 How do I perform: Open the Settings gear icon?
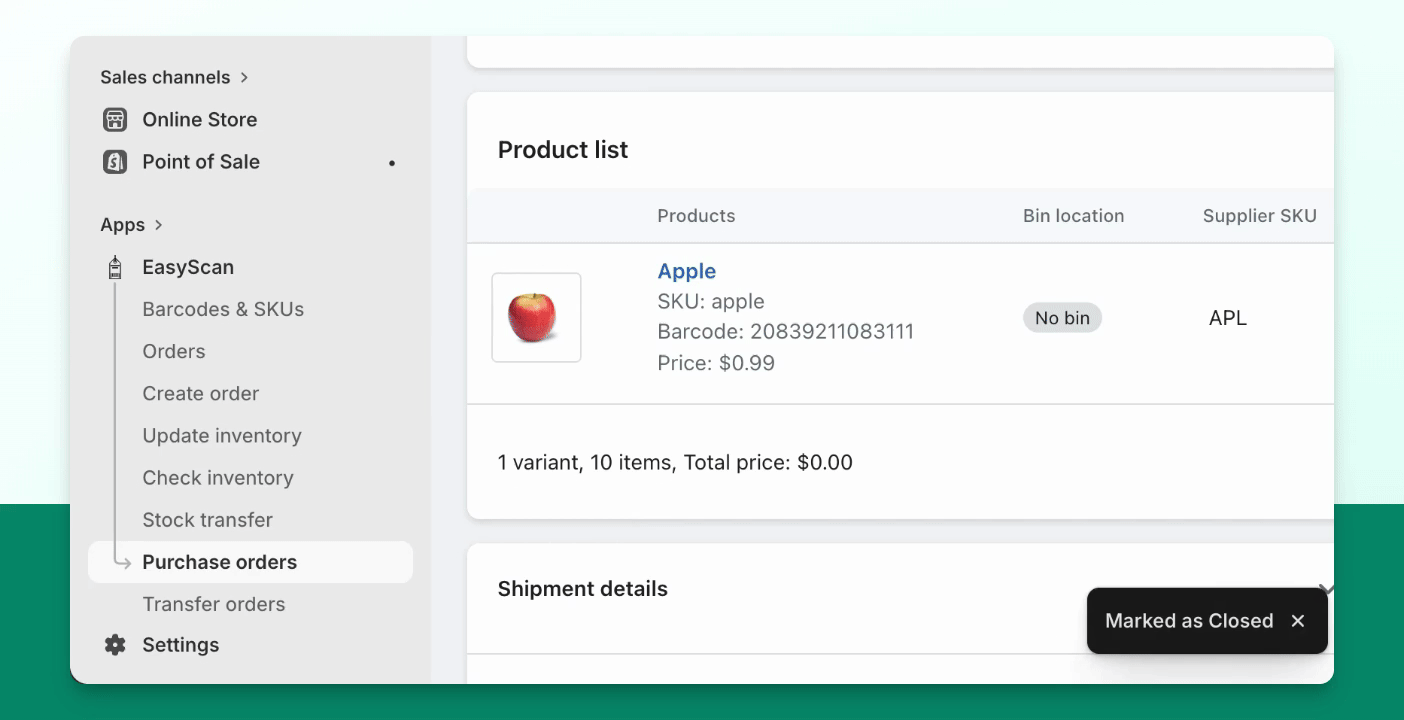click(x=115, y=645)
